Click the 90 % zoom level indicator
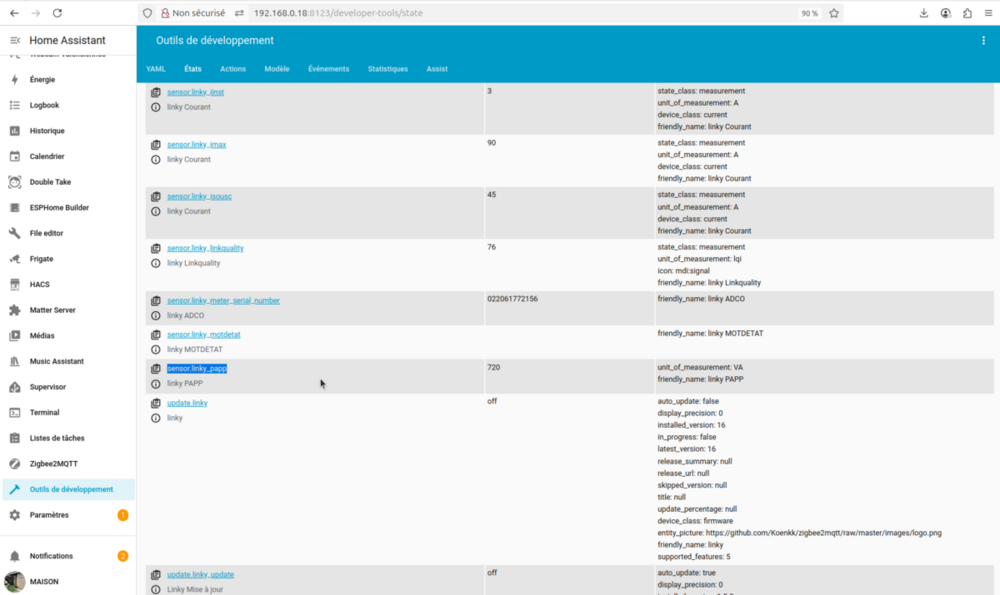This screenshot has width=1000, height=595. (809, 13)
